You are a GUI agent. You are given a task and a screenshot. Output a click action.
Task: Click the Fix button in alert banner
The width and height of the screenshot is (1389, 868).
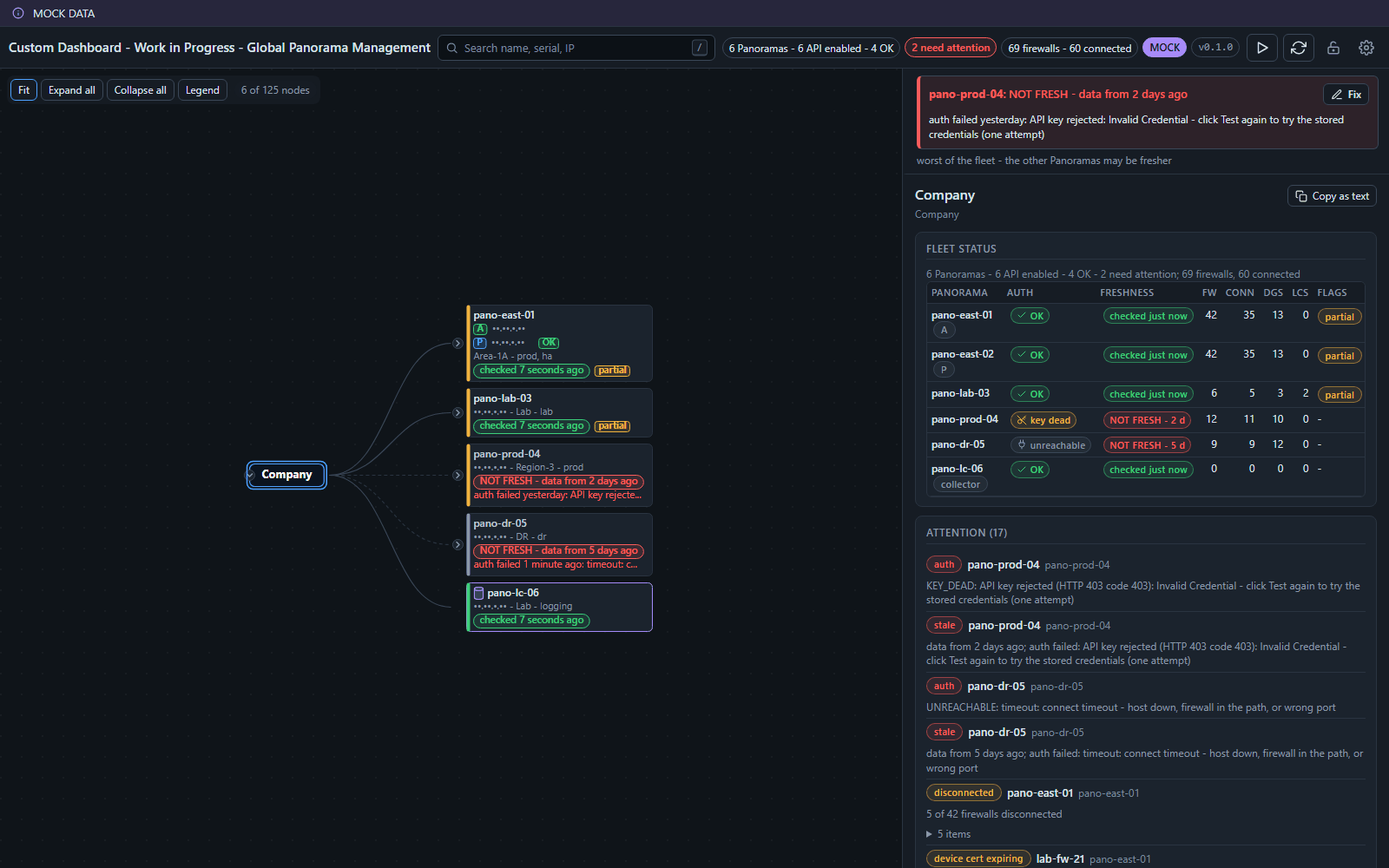[x=1346, y=95]
